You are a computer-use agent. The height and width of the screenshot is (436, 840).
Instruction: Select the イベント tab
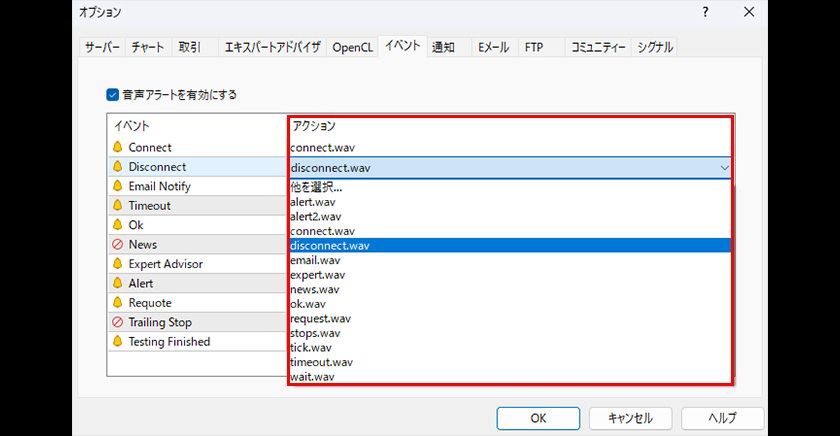tap(402, 46)
